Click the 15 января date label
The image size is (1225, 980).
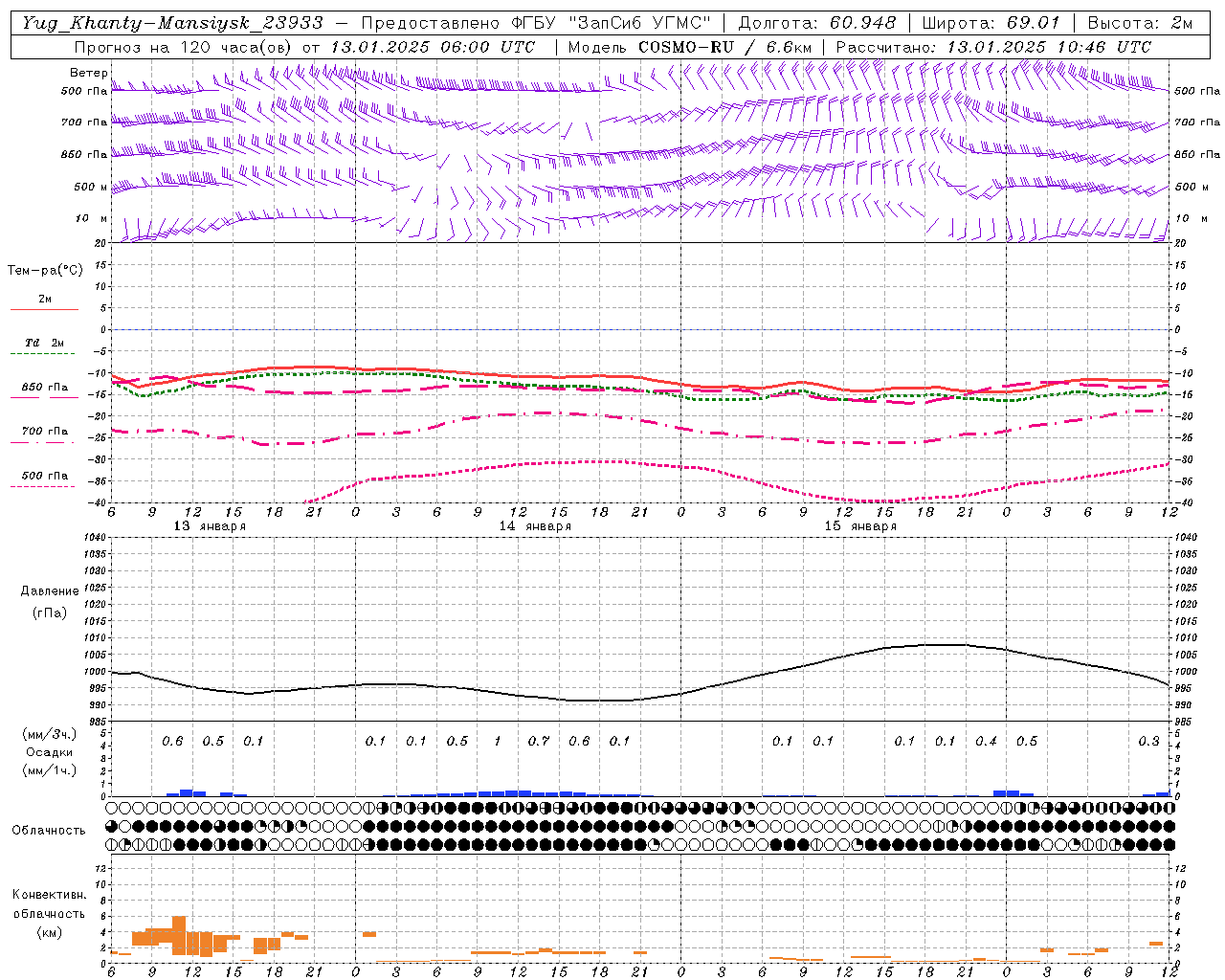click(860, 526)
